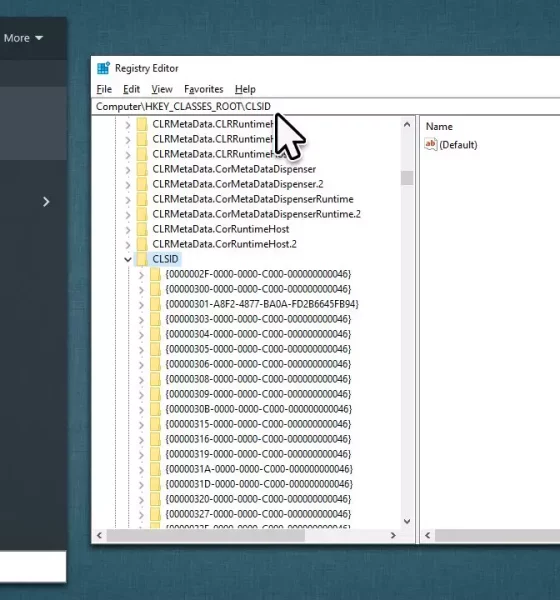Click folder icon of {0000002F-0000-0000-C000-000000000046}
The width and height of the screenshot is (560, 600).
point(155,274)
